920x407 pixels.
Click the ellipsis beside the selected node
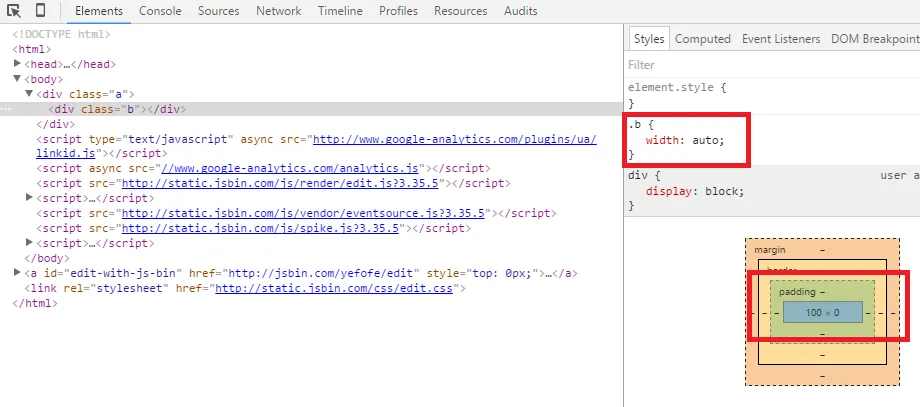coord(5,109)
